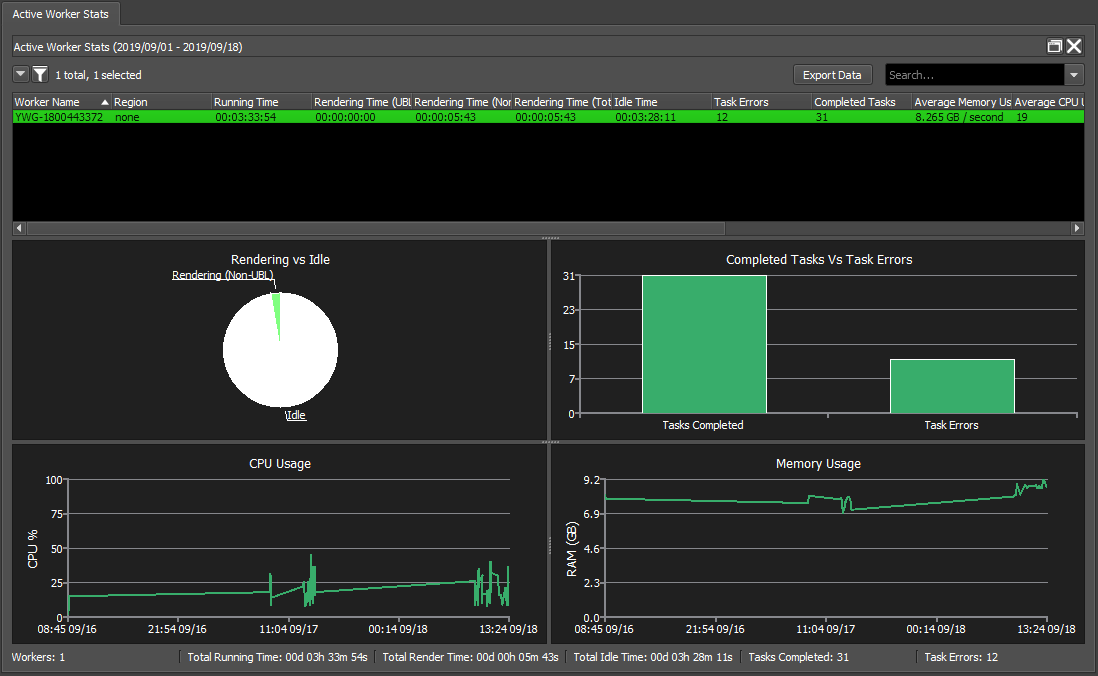Sort by the Running Time column header
Screen dimensions: 1098x676
pyautogui.click(x=262, y=102)
